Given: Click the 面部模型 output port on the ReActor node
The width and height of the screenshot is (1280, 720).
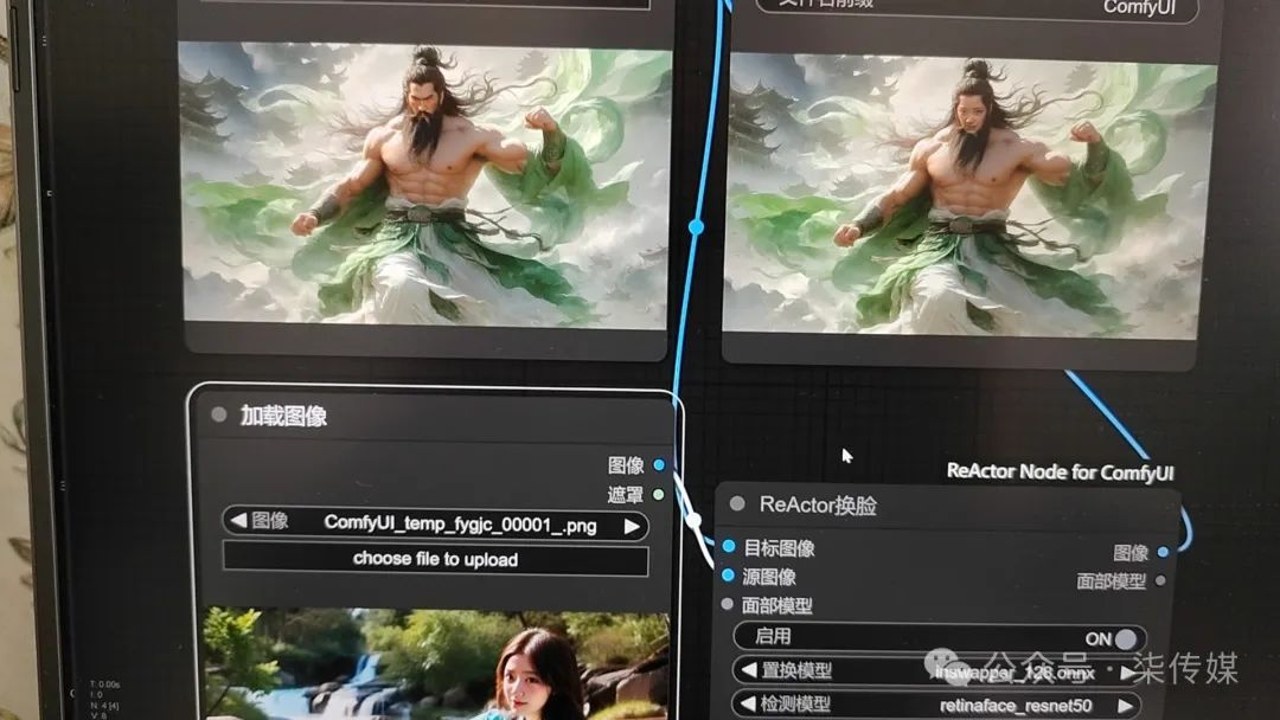Looking at the screenshot, I should click(x=1160, y=580).
